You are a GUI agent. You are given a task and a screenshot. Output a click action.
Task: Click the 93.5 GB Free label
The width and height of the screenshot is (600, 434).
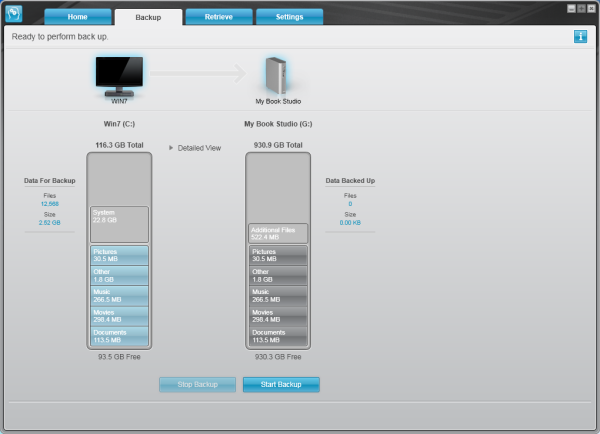coord(119,357)
